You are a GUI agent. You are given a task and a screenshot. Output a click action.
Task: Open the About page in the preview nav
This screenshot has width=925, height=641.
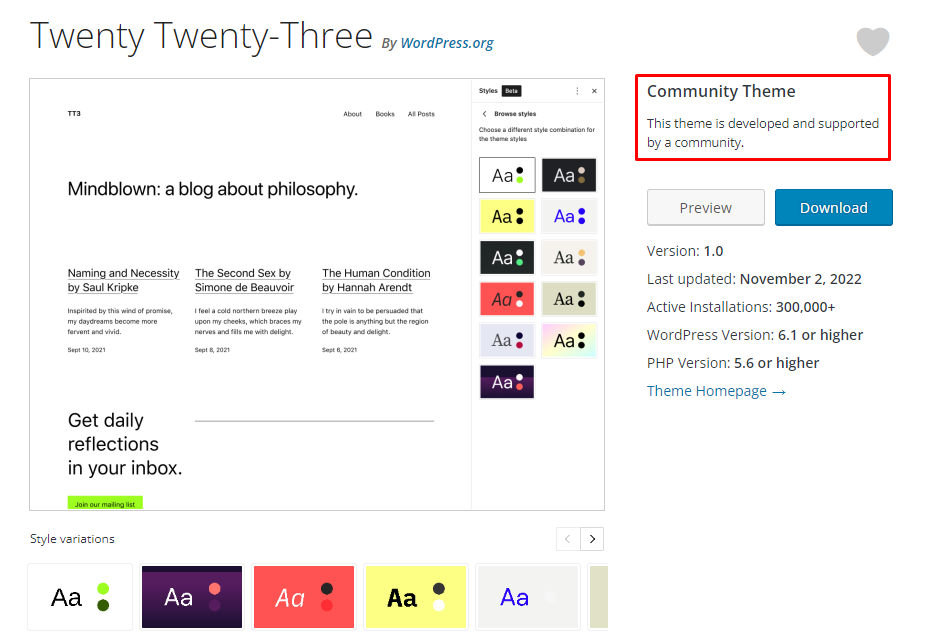click(352, 113)
